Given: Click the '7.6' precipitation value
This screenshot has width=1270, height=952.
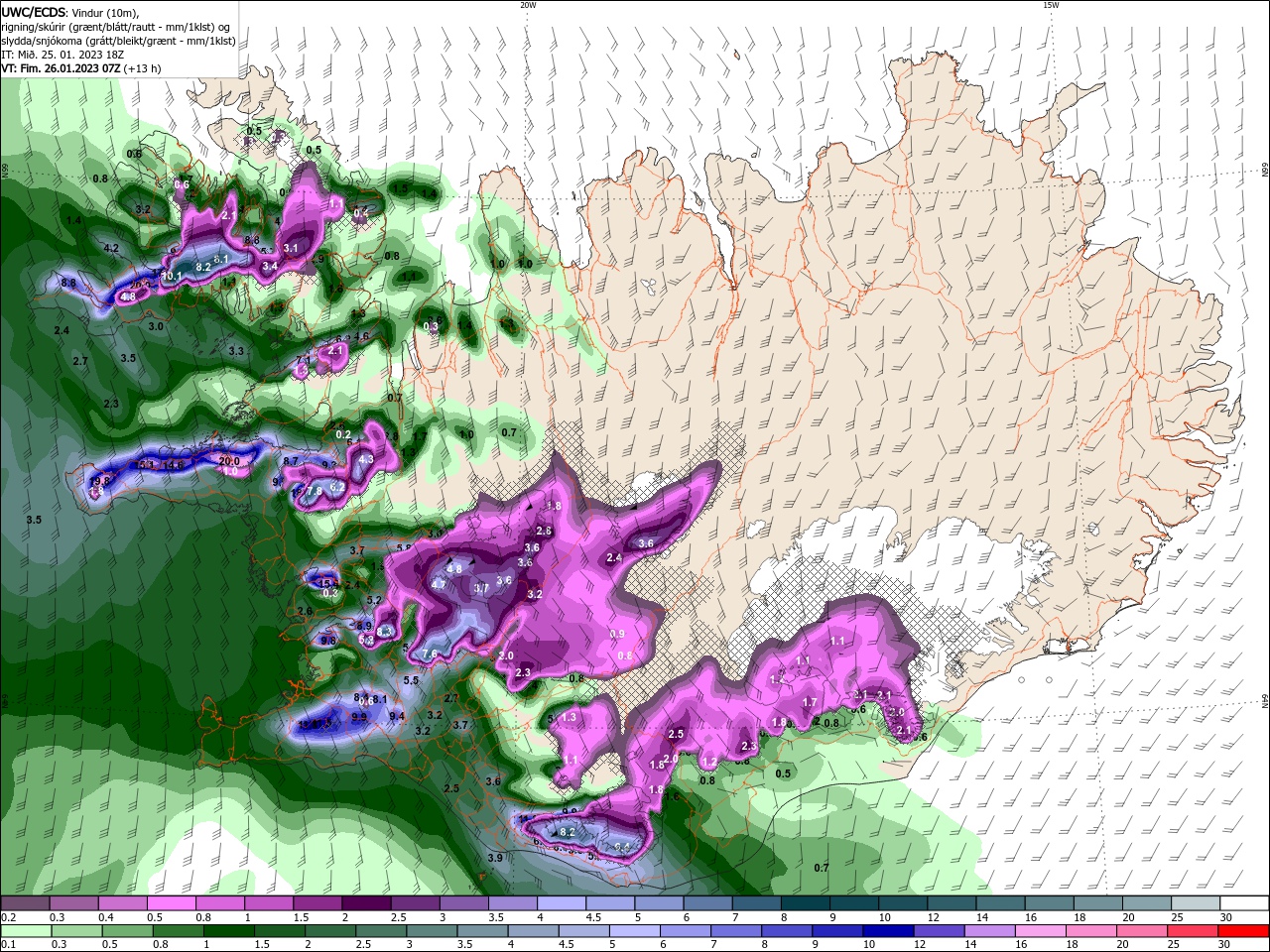Looking at the screenshot, I should point(430,654).
